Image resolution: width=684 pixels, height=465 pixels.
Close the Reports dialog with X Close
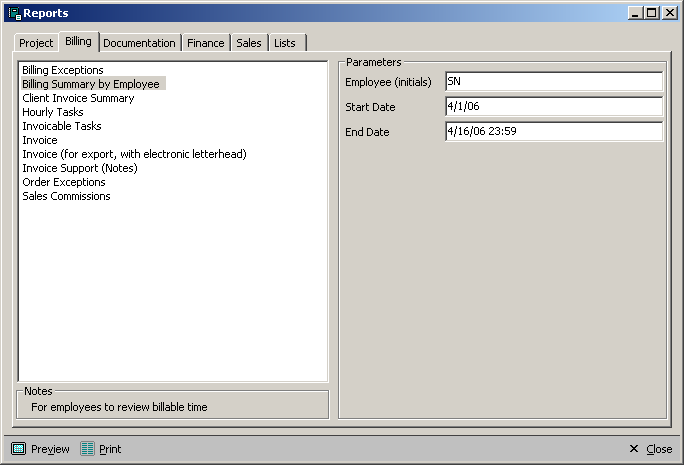pyautogui.click(x=650, y=449)
